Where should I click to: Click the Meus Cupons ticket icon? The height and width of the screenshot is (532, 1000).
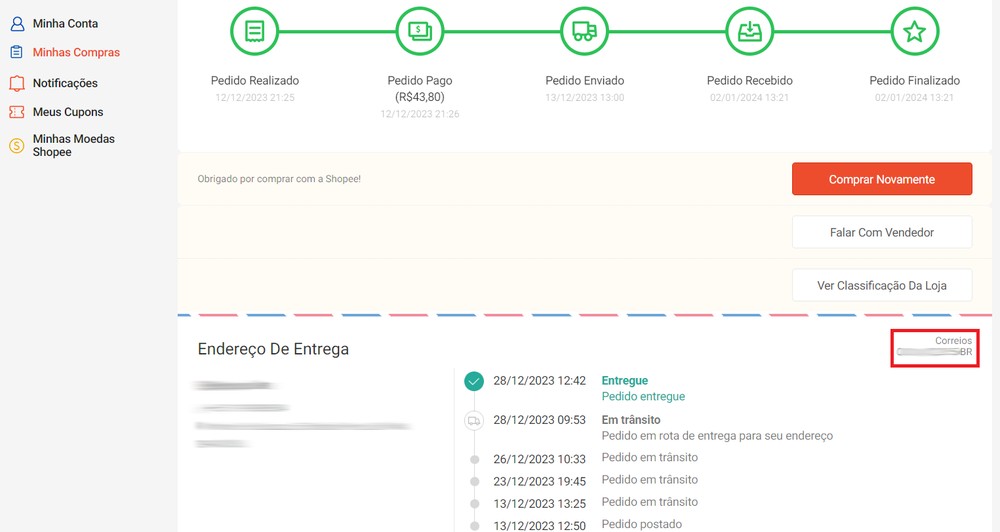point(17,112)
